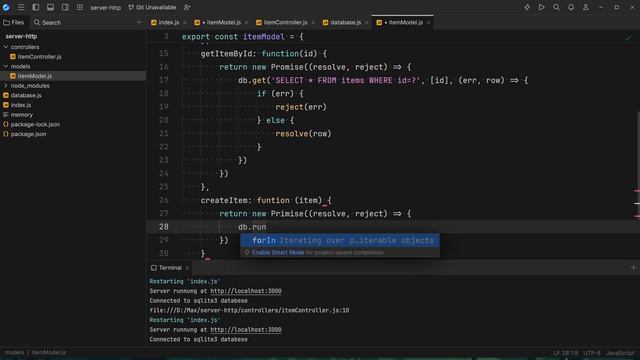640x360 pixels.
Task: Click the LF line ending cursor indicator
Action: coord(565,353)
